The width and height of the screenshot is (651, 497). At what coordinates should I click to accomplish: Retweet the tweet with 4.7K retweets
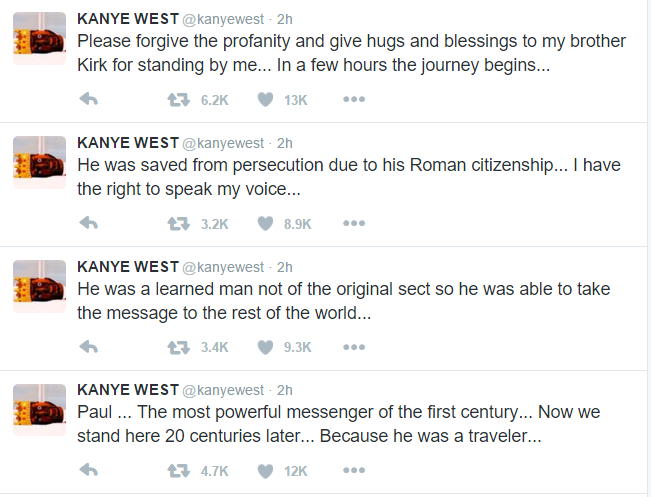[x=180, y=470]
